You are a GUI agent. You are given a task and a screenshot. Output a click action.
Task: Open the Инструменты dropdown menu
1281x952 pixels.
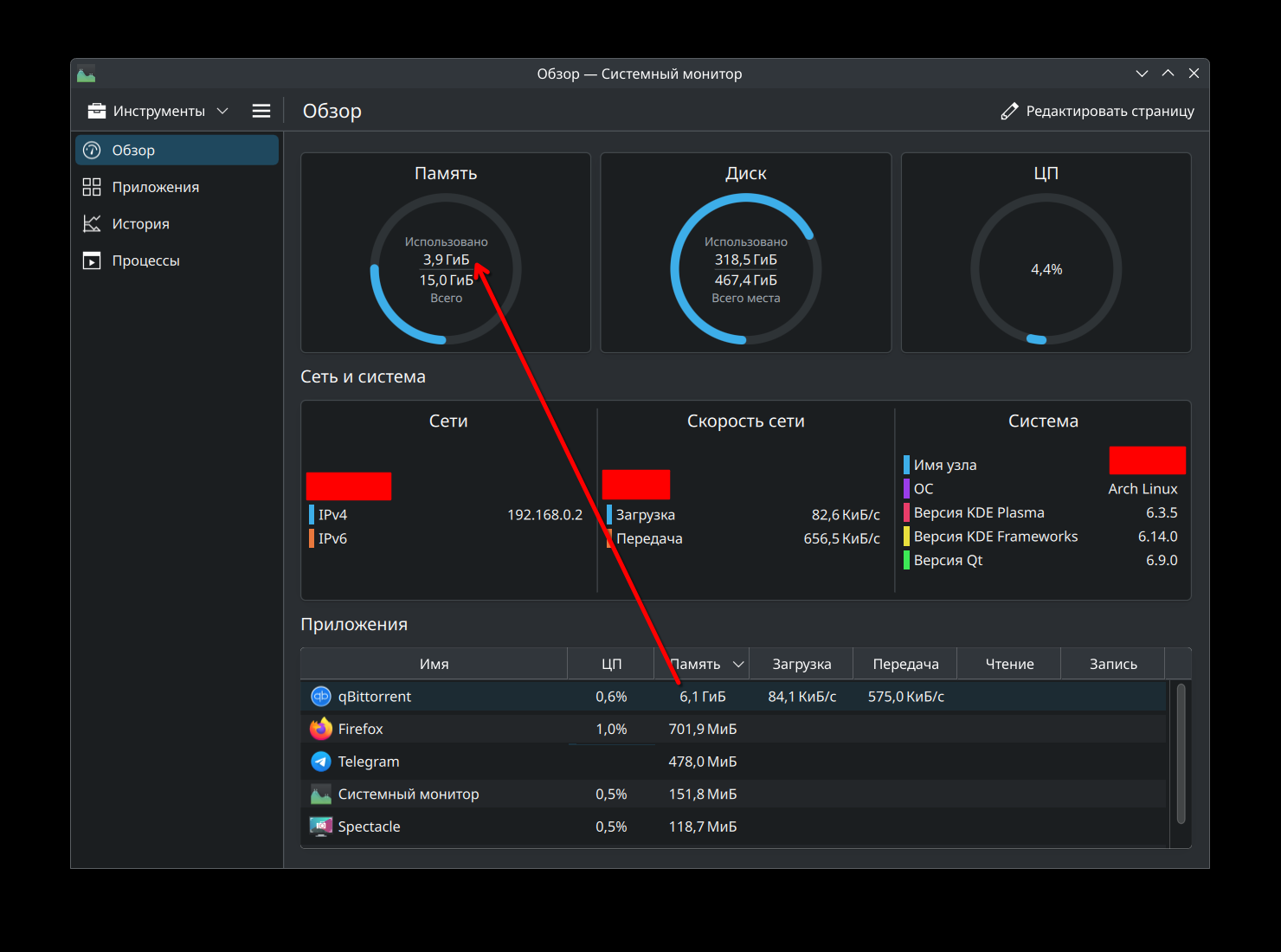pos(158,111)
